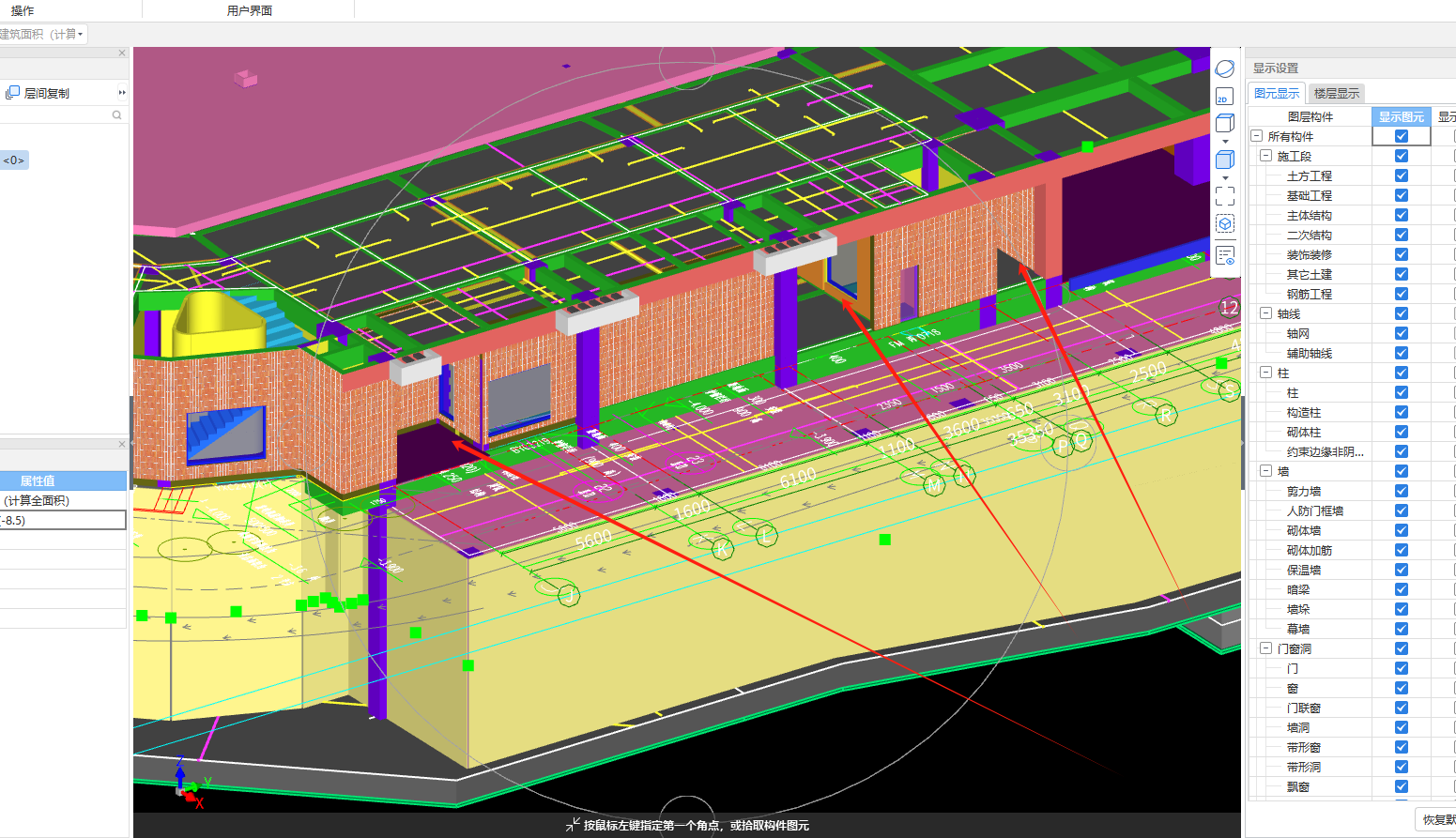The height and width of the screenshot is (838, 1456).
Task: Select the 门联窗 tree row
Action: pos(1304,708)
